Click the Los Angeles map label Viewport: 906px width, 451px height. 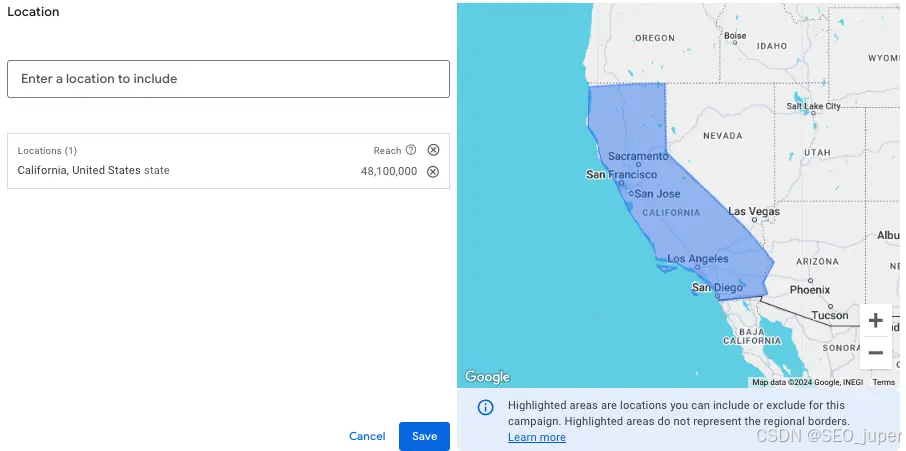click(697, 259)
